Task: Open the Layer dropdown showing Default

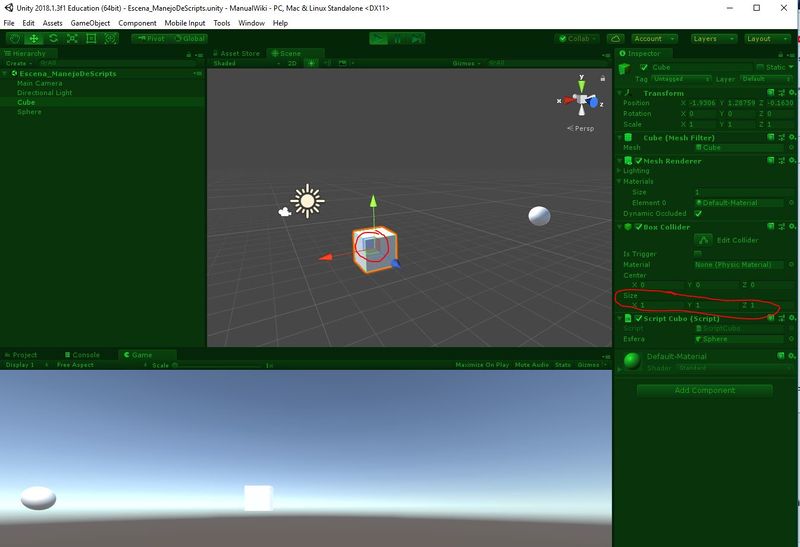Action: [x=766, y=79]
